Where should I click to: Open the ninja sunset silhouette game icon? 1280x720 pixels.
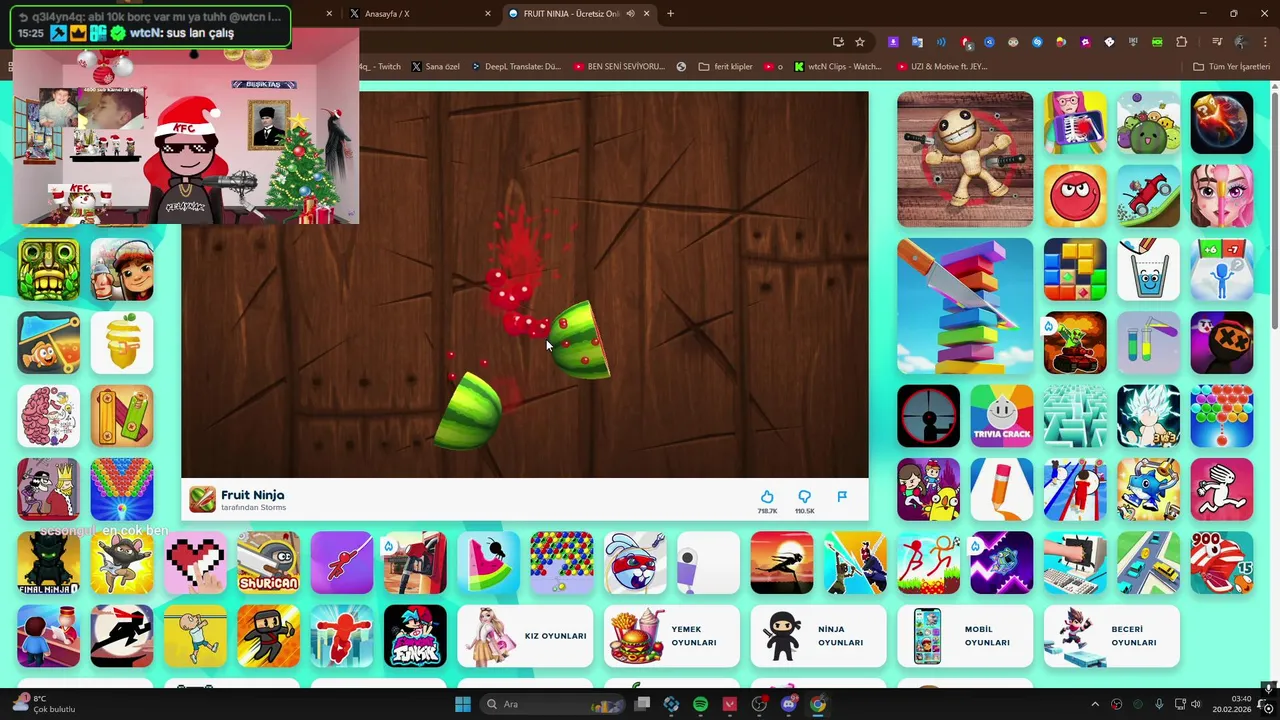pos(782,563)
